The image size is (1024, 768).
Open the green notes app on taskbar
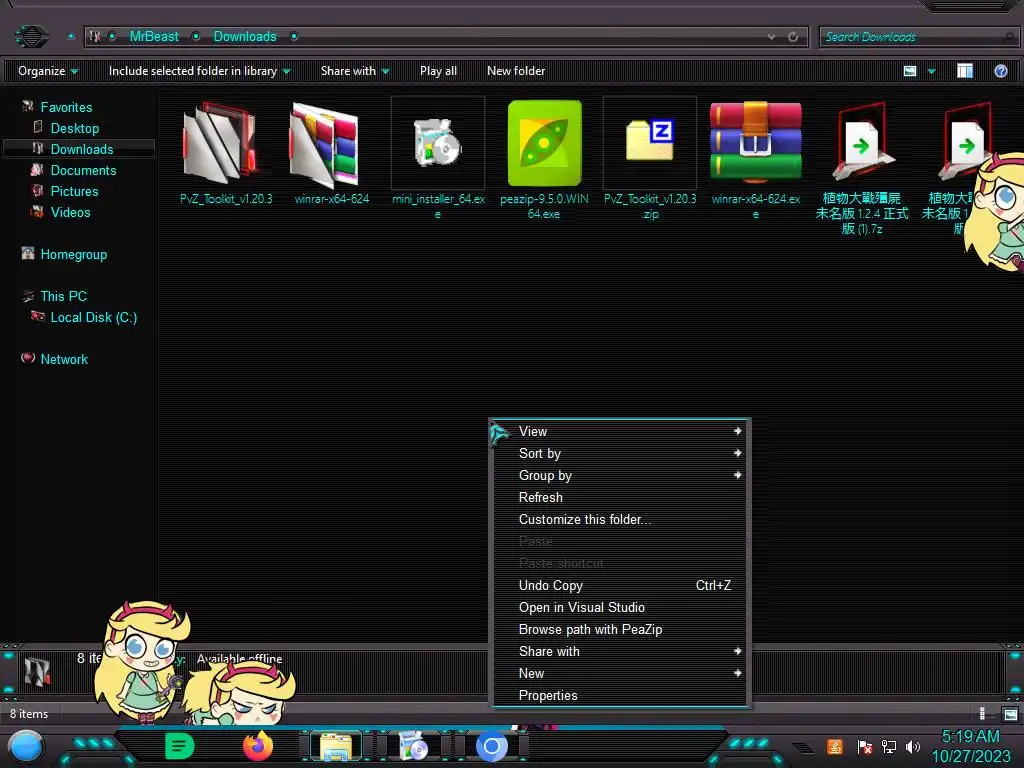179,746
